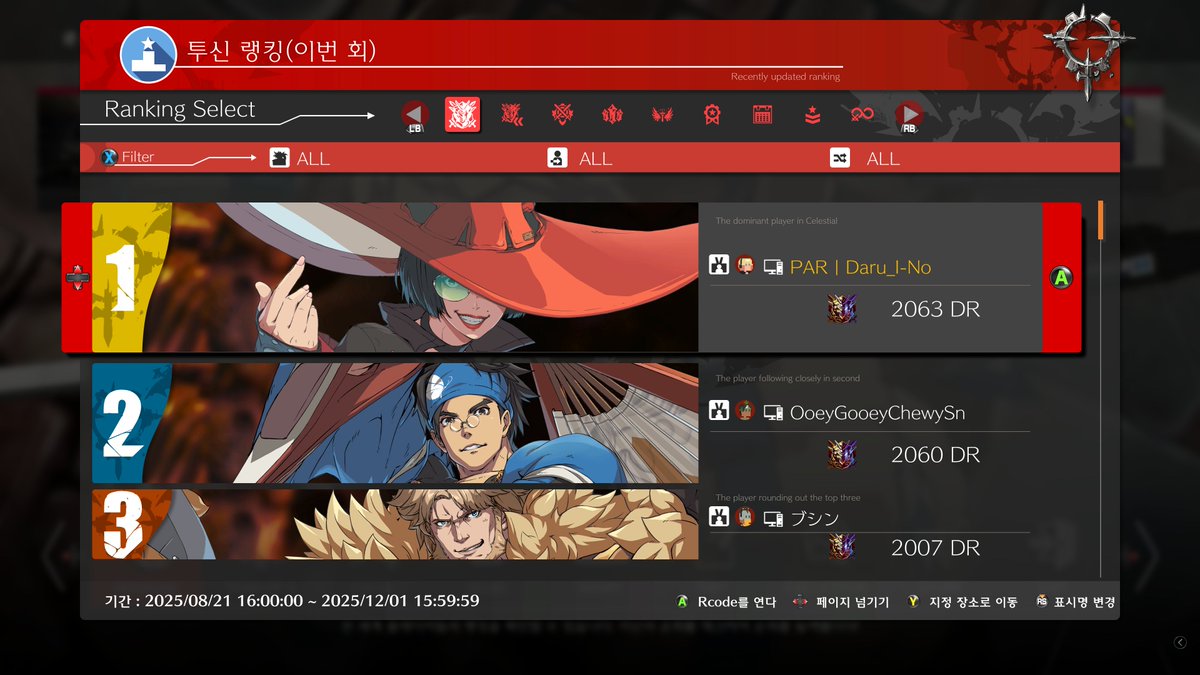The width and height of the screenshot is (1200, 675).
Task: Select the crossed swords crest ranking icon
Action: click(562, 115)
